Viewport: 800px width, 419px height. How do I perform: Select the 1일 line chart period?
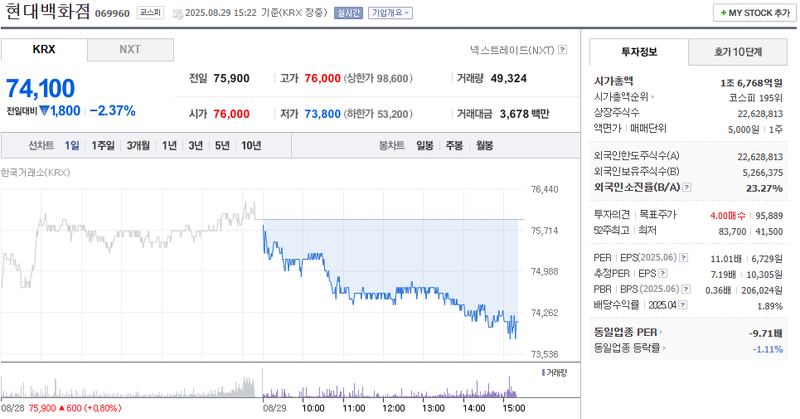pyautogui.click(x=72, y=145)
